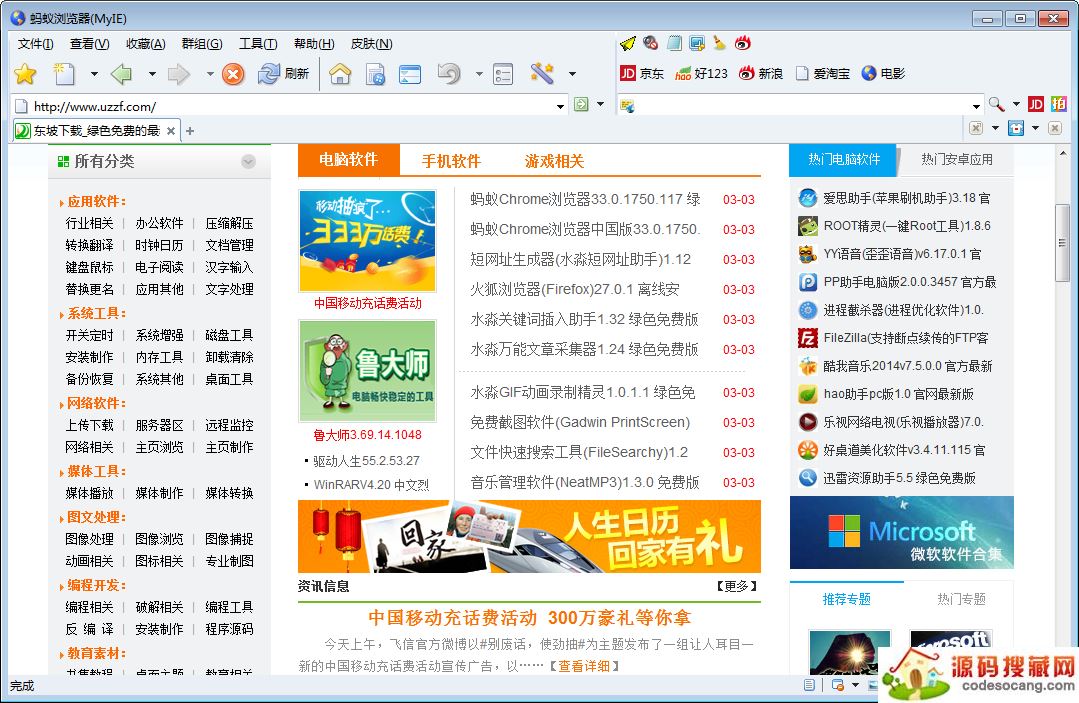Click the magic wand toolbar icon

tap(542, 73)
